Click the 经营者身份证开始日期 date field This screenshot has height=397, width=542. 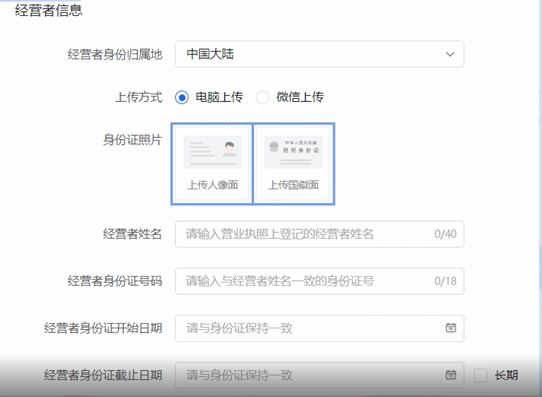click(x=319, y=328)
